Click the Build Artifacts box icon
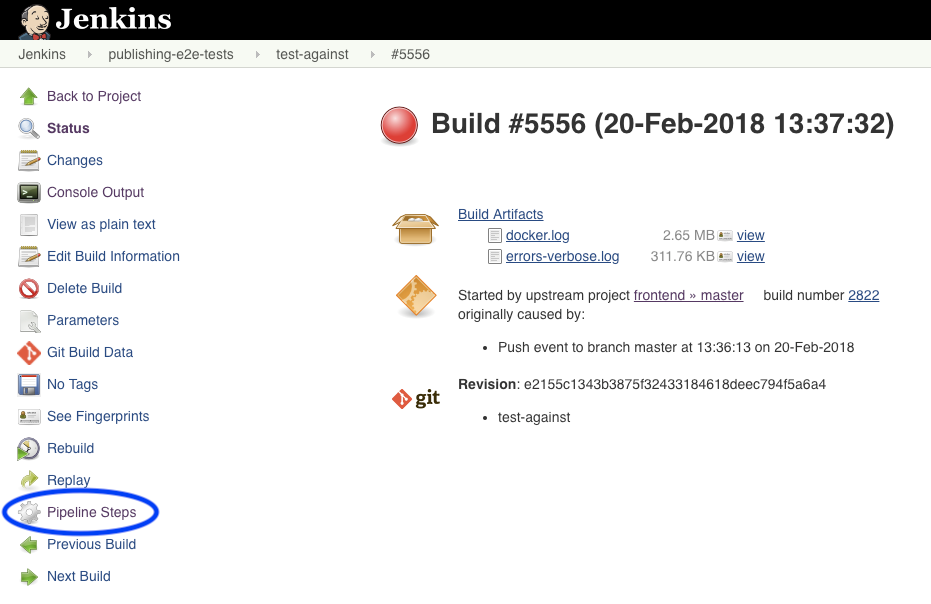Screen dimensions: 931x604 click(416, 229)
